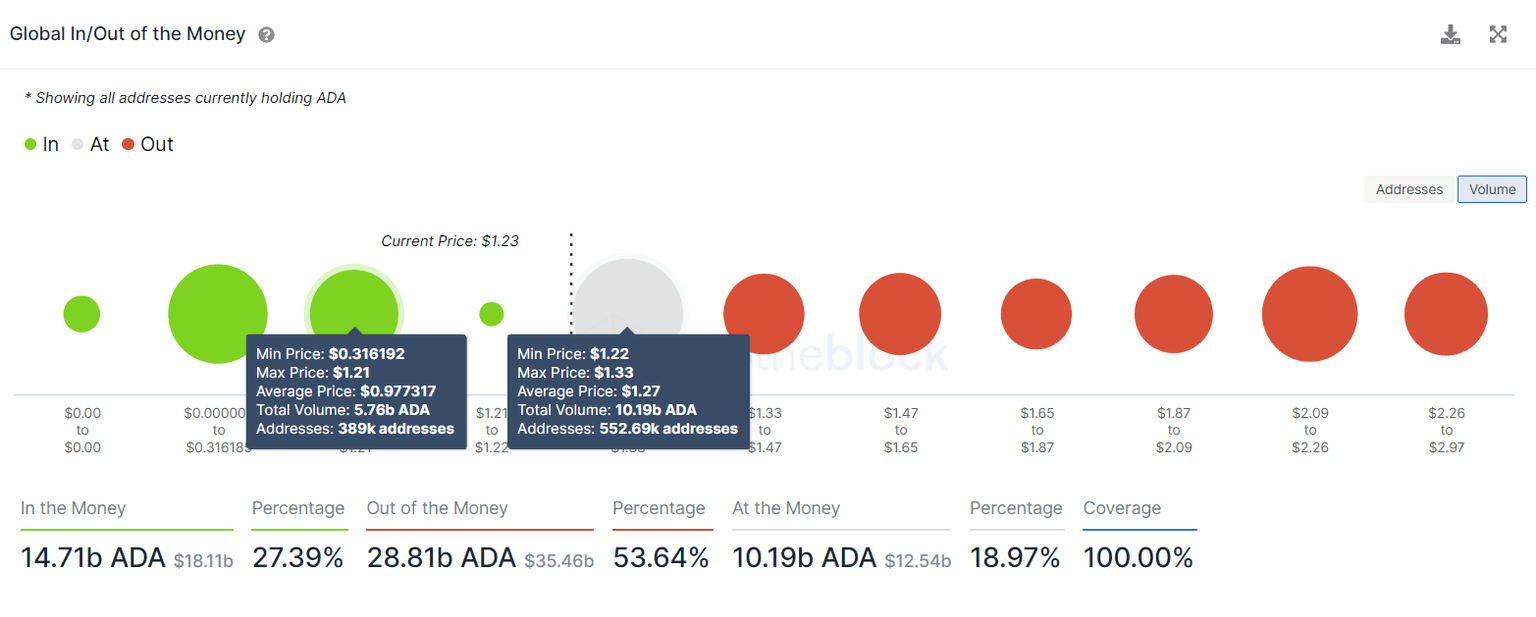
Task: Click the download chart icon
Action: pyautogui.click(x=1450, y=35)
